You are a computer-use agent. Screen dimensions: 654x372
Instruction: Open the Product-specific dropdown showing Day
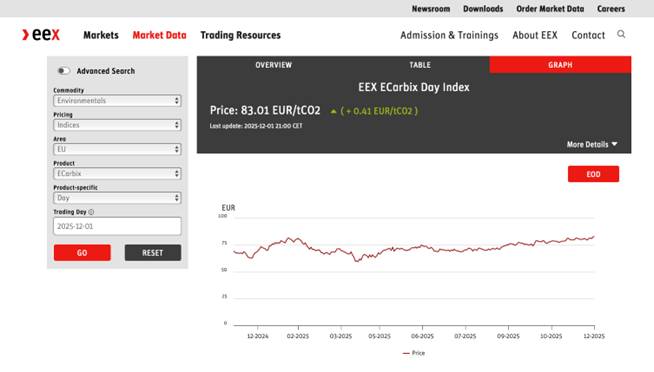[117, 198]
